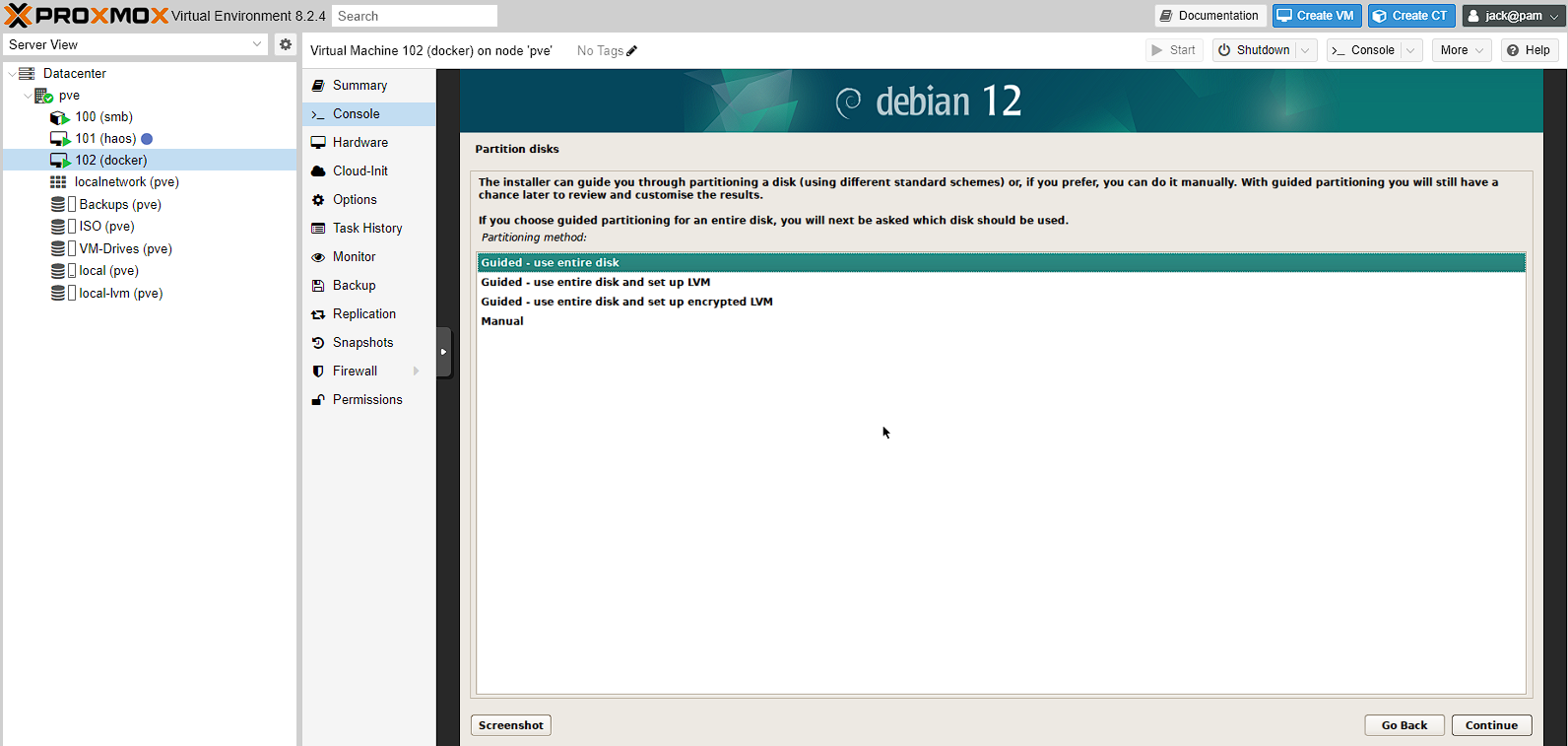Image resolution: width=1568 pixels, height=746 pixels.
Task: Click the Datacenter server icon
Action: [x=27, y=73]
